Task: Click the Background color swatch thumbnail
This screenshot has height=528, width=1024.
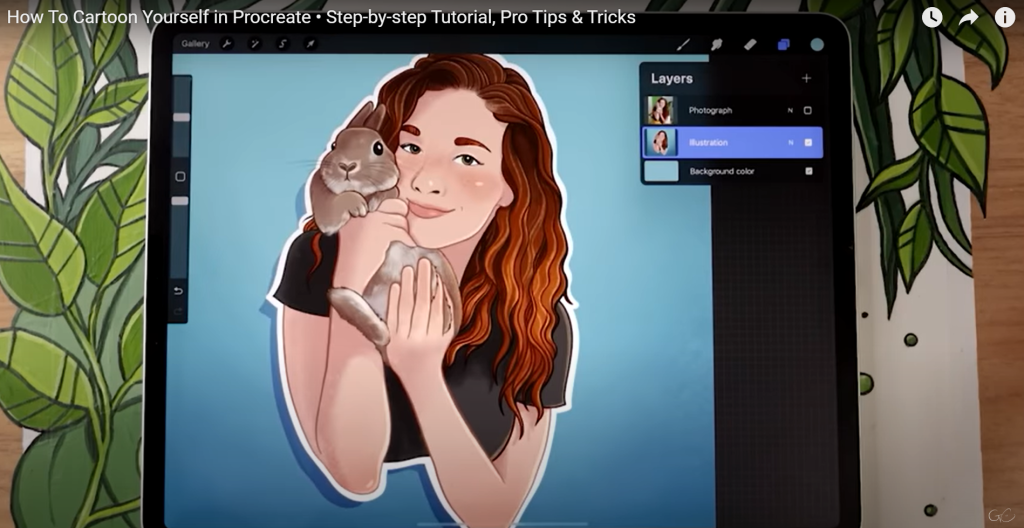Action: pyautogui.click(x=662, y=171)
